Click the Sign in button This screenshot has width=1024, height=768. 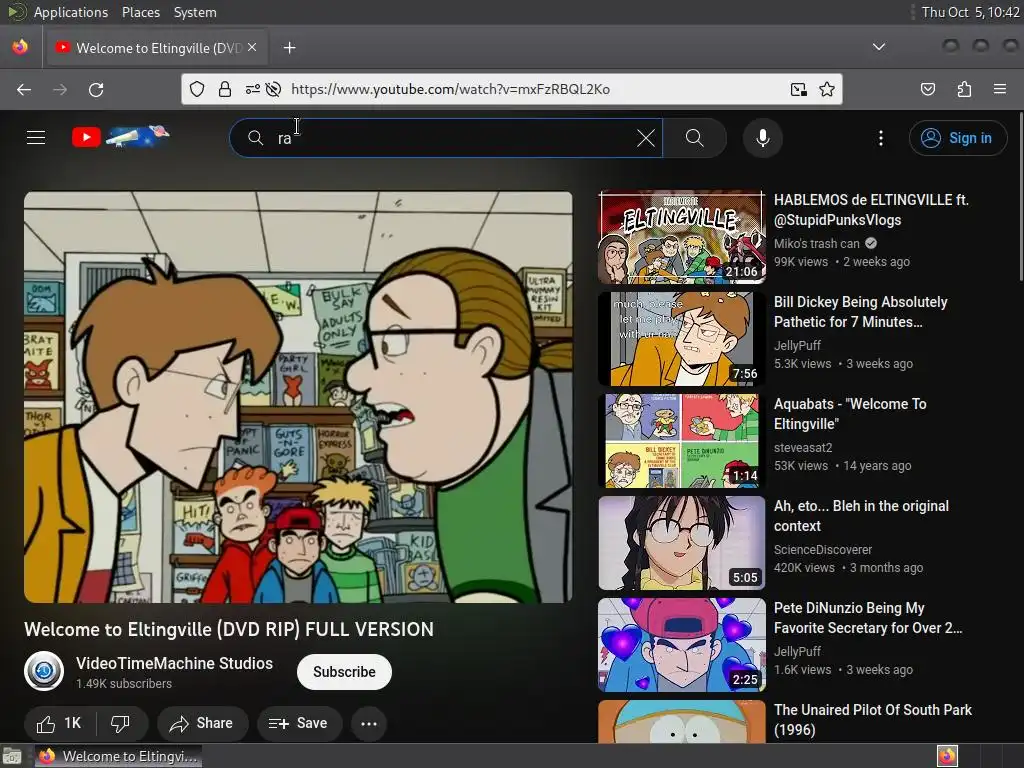(x=957, y=138)
